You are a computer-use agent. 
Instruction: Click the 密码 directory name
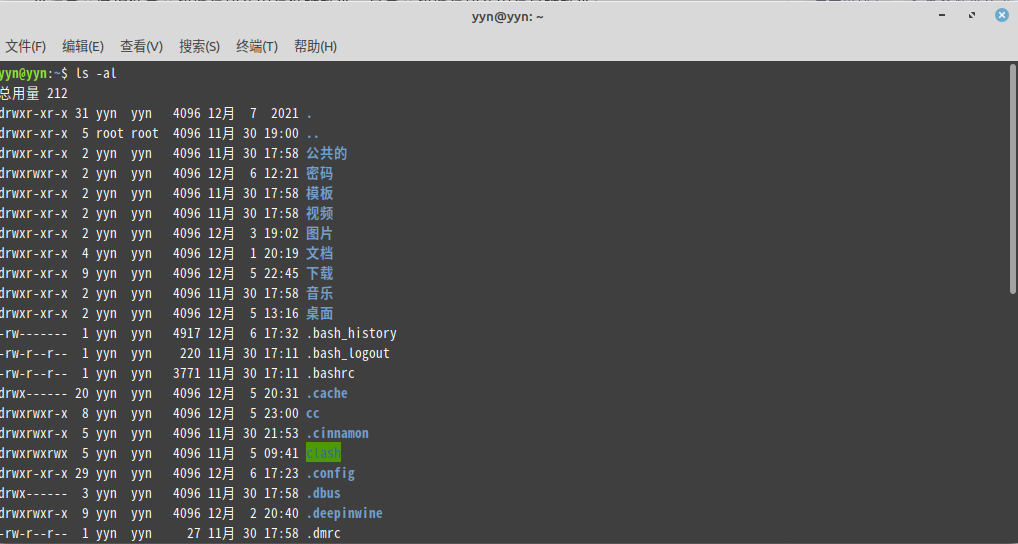(319, 173)
